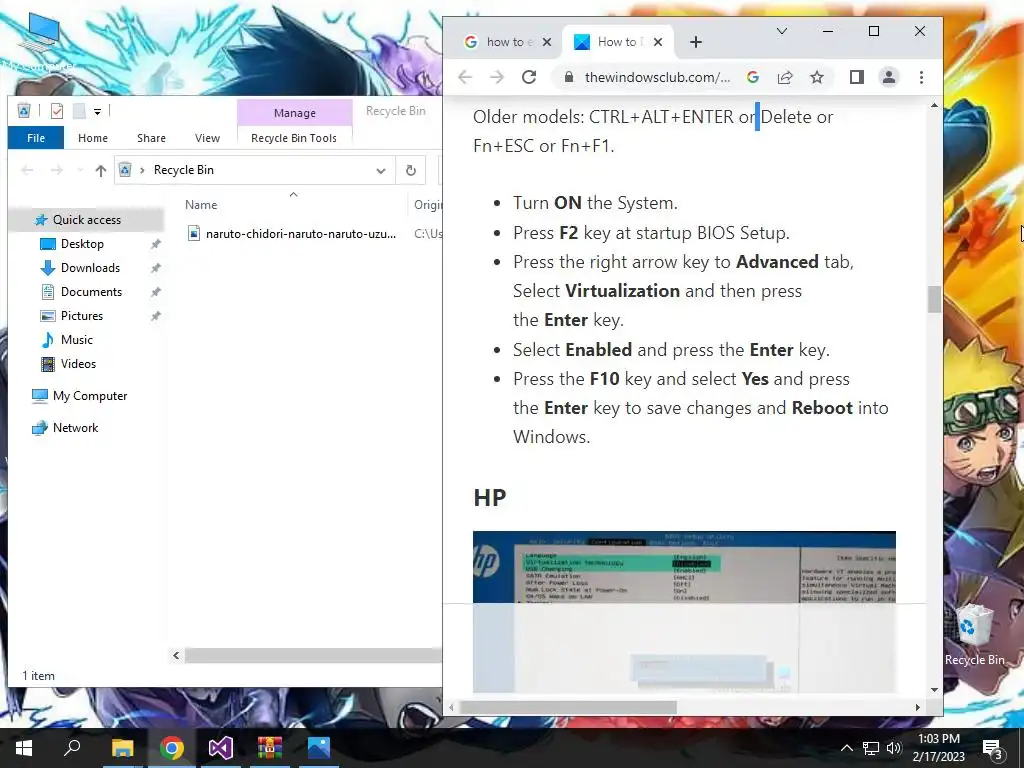
Task: Click Properties in the Explorer quick access toolbar
Action: 57,111
